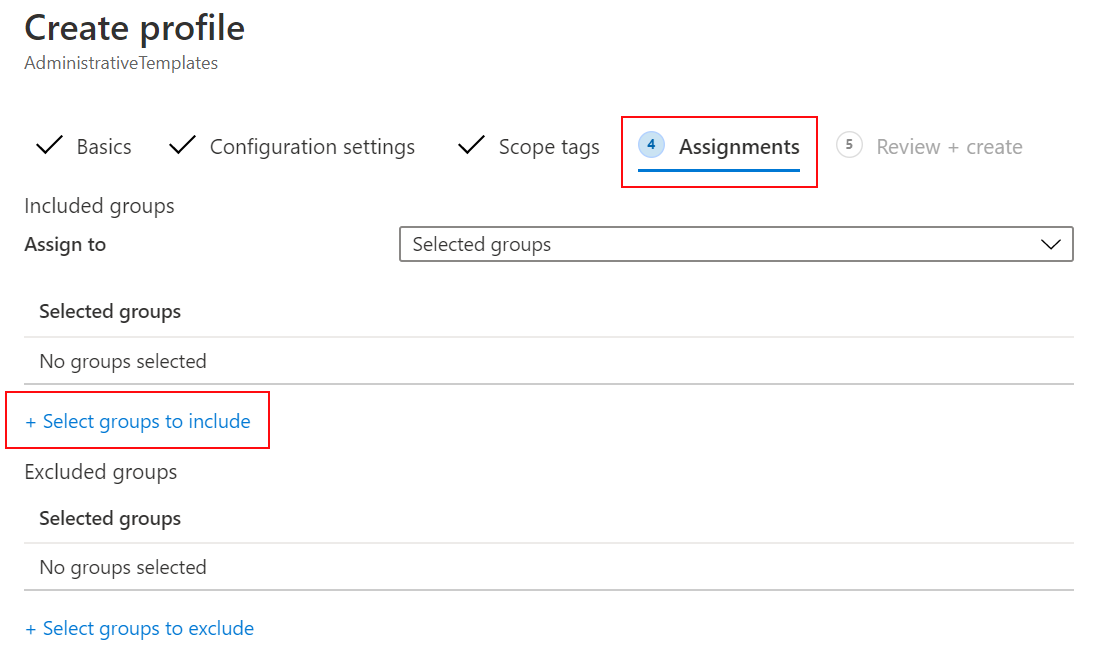Click the step 4 circle icon
This screenshot has height=666, width=1111.
pos(651,145)
